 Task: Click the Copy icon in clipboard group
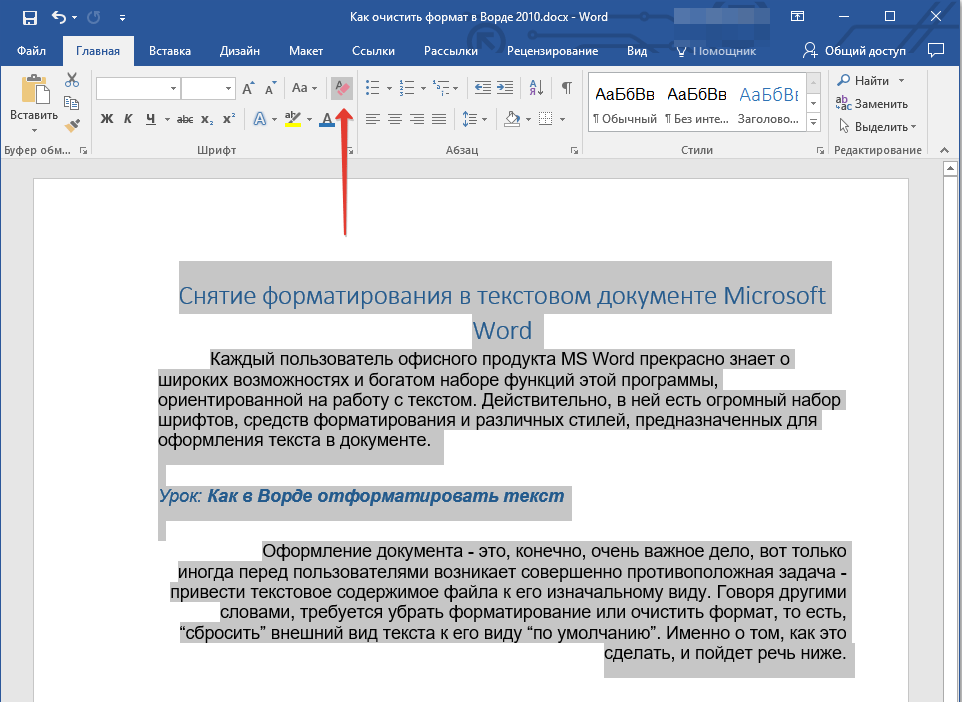(x=72, y=103)
